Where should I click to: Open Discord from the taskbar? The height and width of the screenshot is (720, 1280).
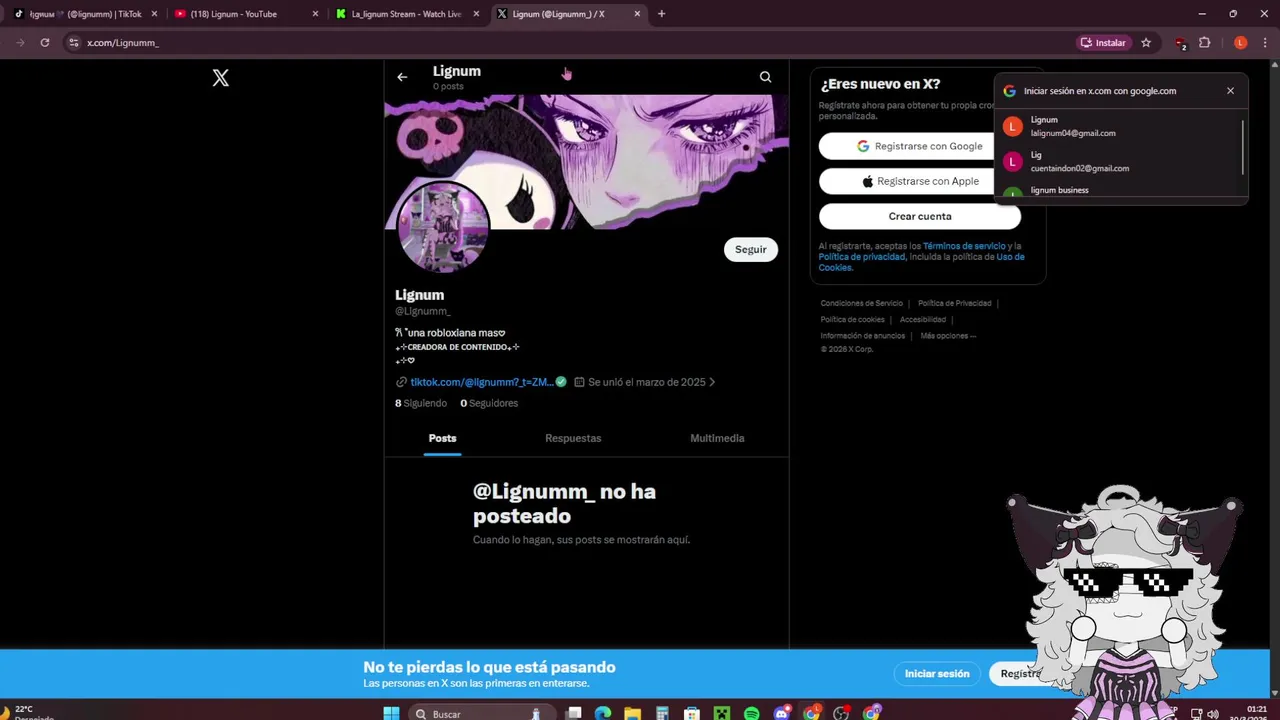782,713
